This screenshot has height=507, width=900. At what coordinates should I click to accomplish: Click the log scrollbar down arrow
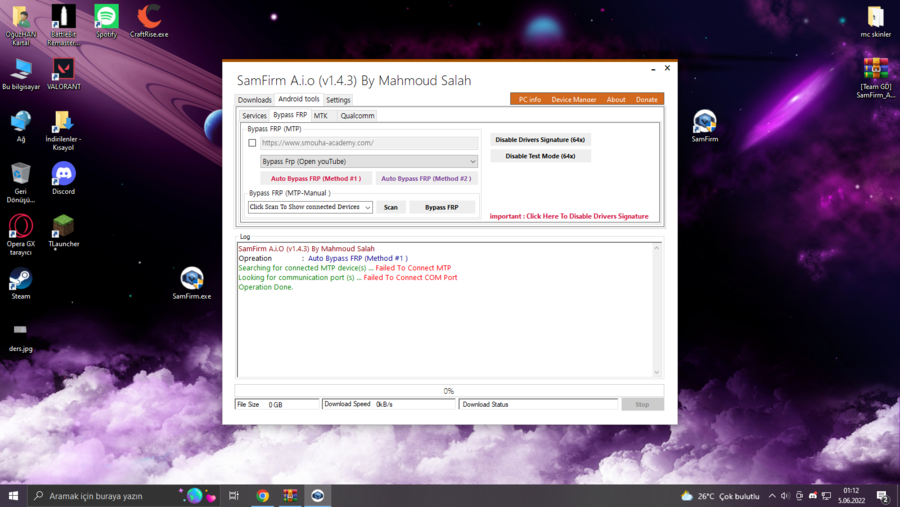point(657,373)
